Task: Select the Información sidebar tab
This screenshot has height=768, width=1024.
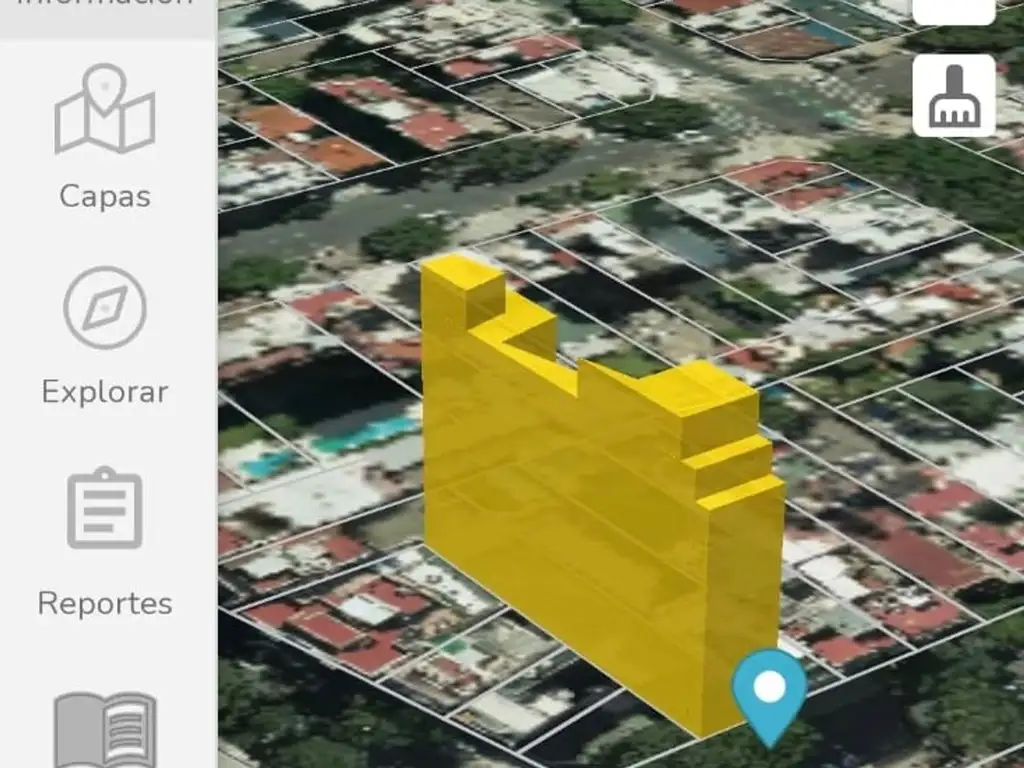Action: pos(105,8)
